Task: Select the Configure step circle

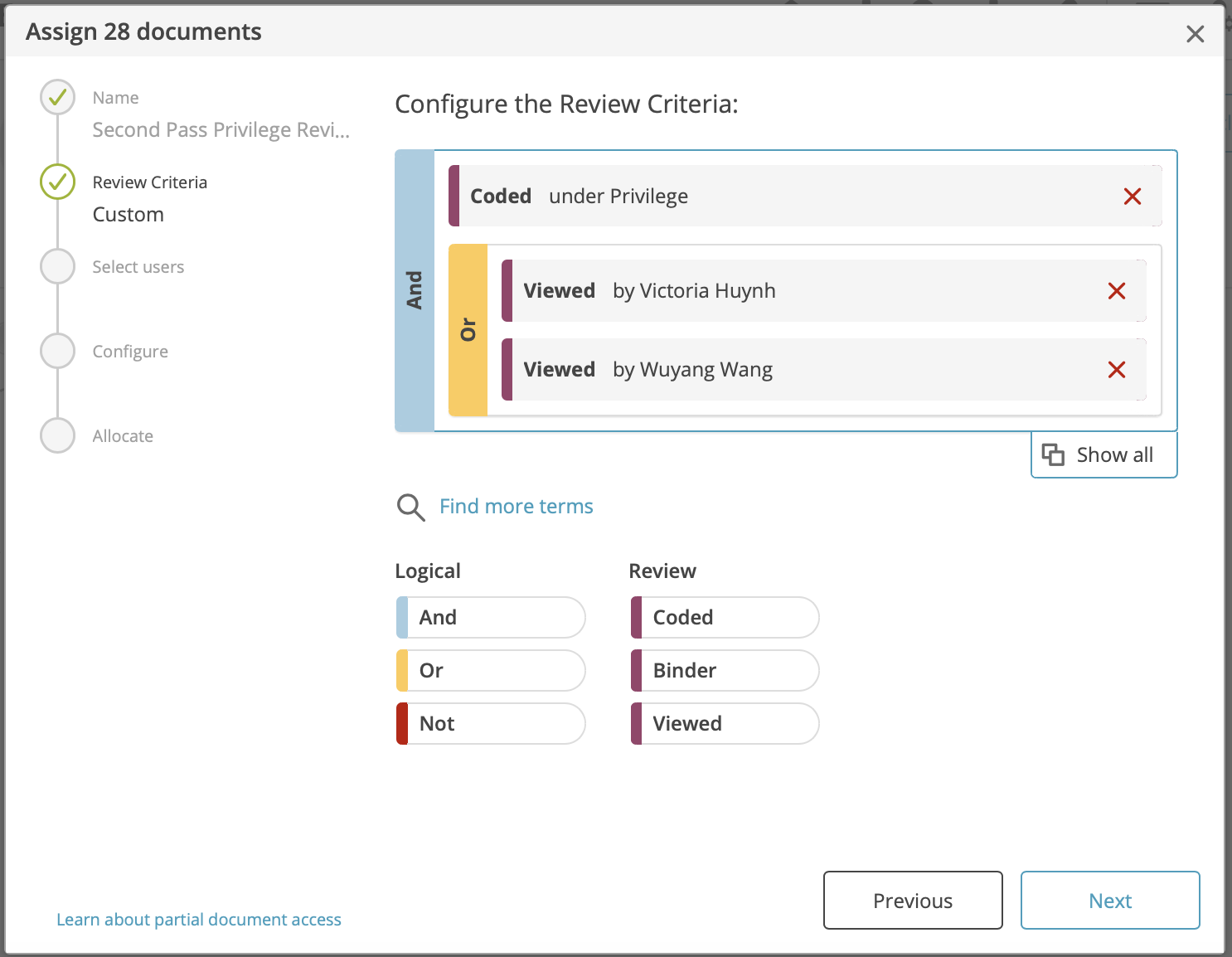Action: 56,351
